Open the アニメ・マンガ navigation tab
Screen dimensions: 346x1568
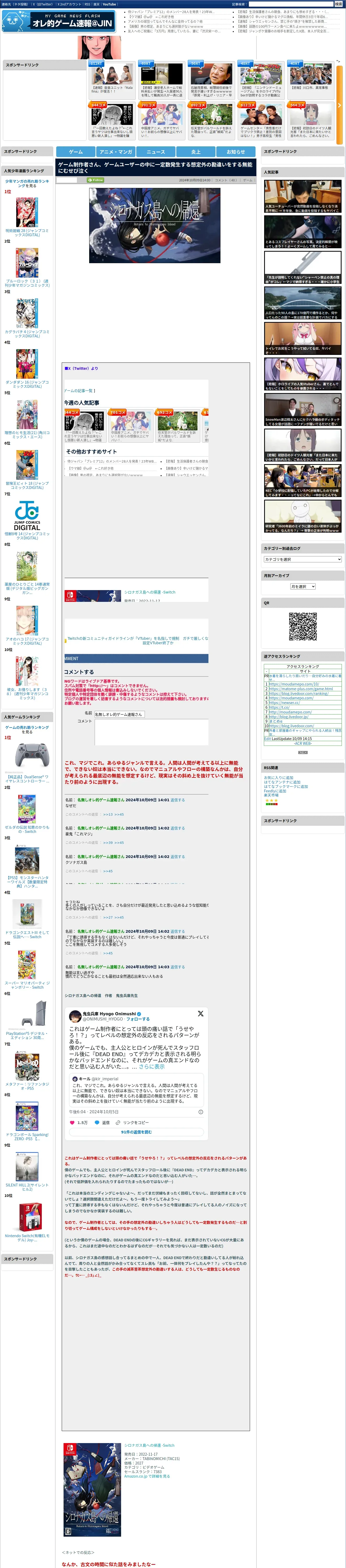116,152
